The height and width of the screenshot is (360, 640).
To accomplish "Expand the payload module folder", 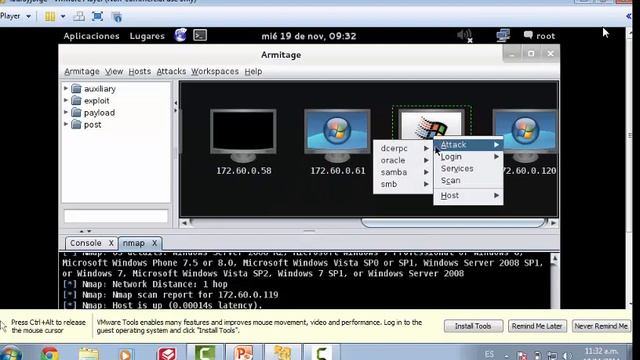I will pos(66,112).
